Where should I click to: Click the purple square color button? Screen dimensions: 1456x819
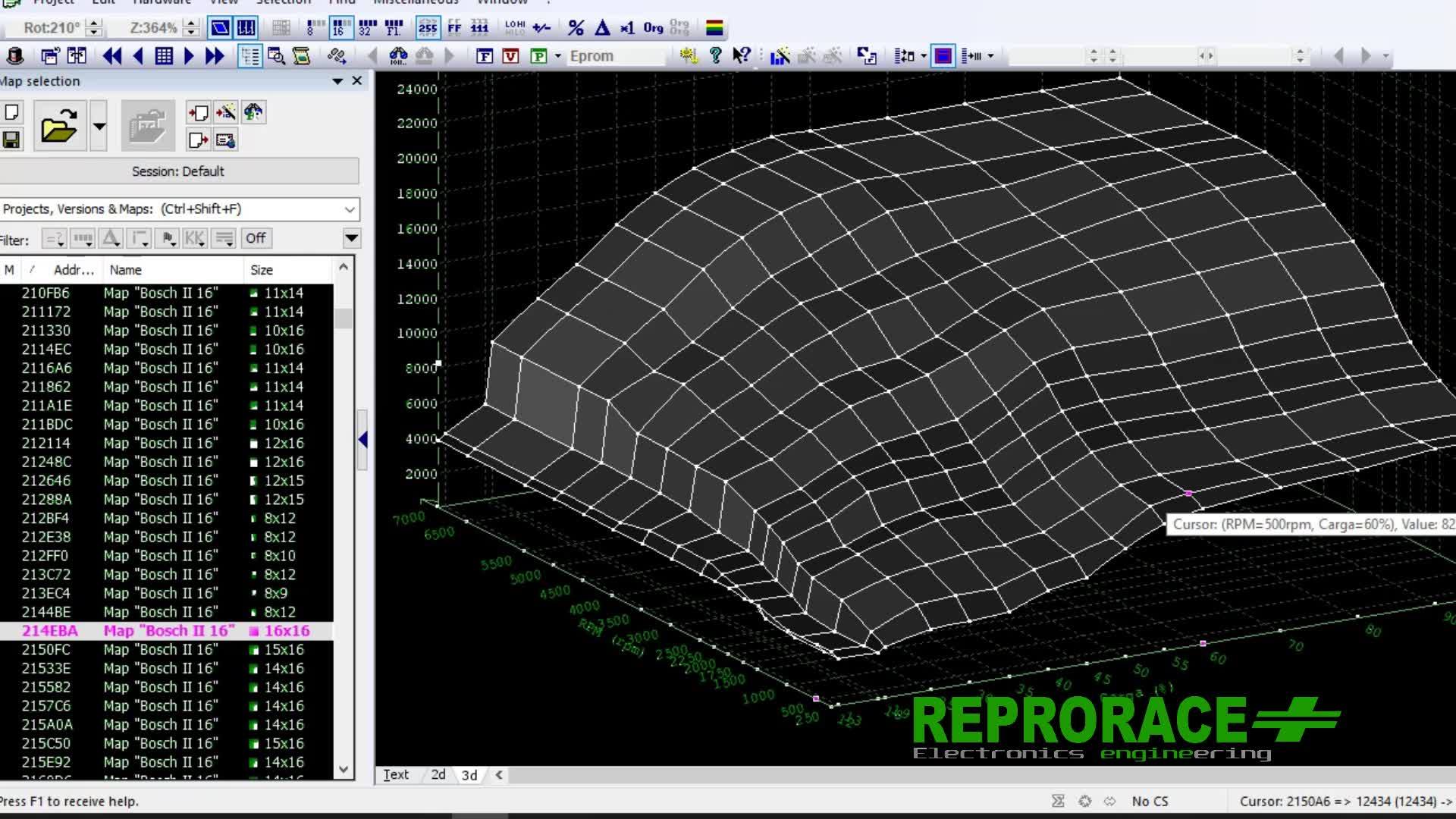coord(943,56)
